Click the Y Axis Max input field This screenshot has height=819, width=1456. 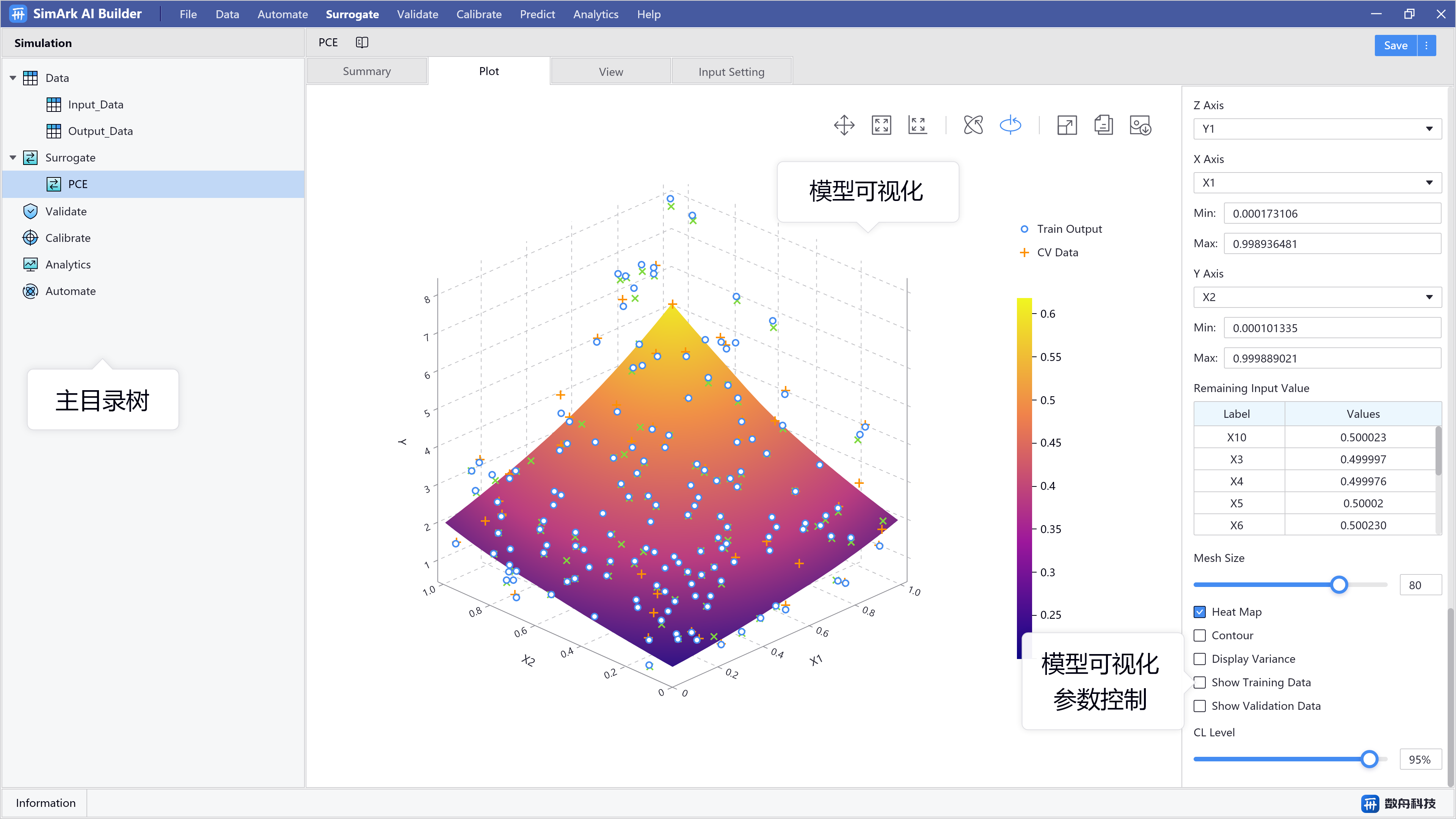click(1332, 358)
